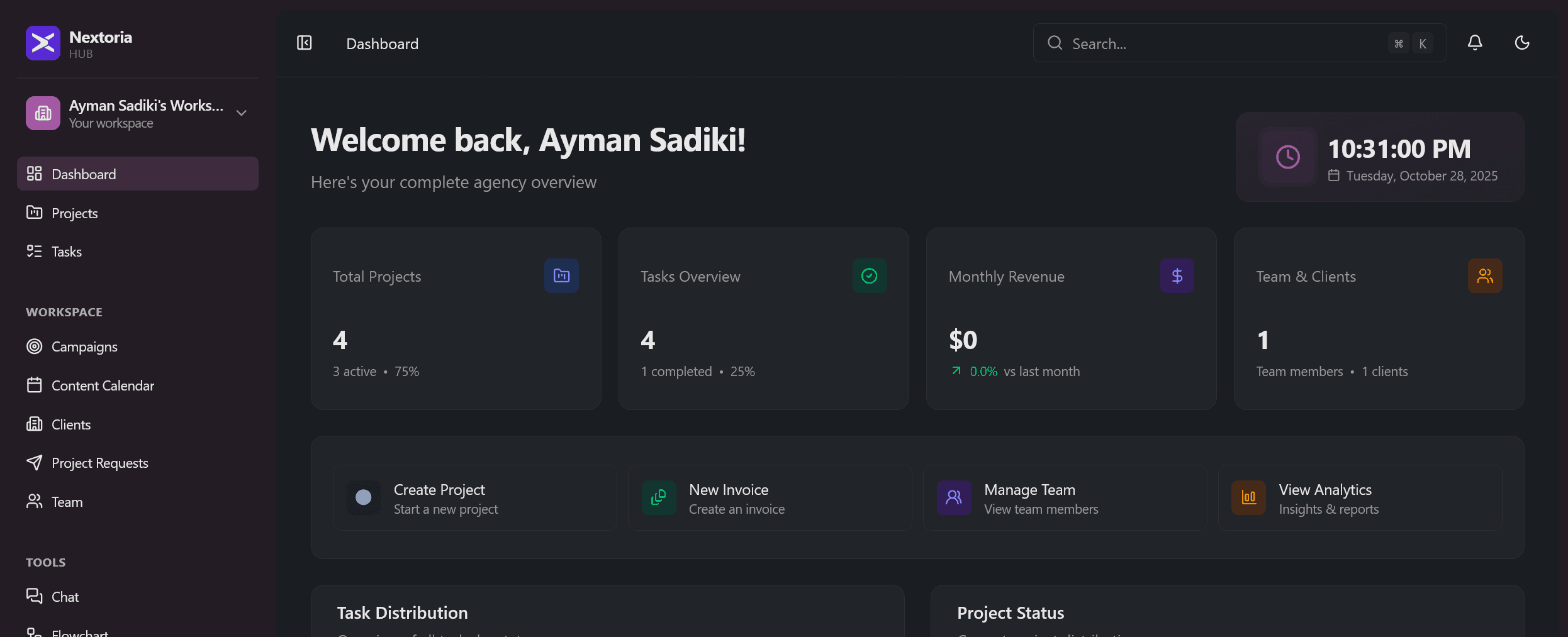The width and height of the screenshot is (1568, 637).
Task: Expand Ayman Sadiki's Workspace switcher
Action: pyautogui.click(x=241, y=112)
